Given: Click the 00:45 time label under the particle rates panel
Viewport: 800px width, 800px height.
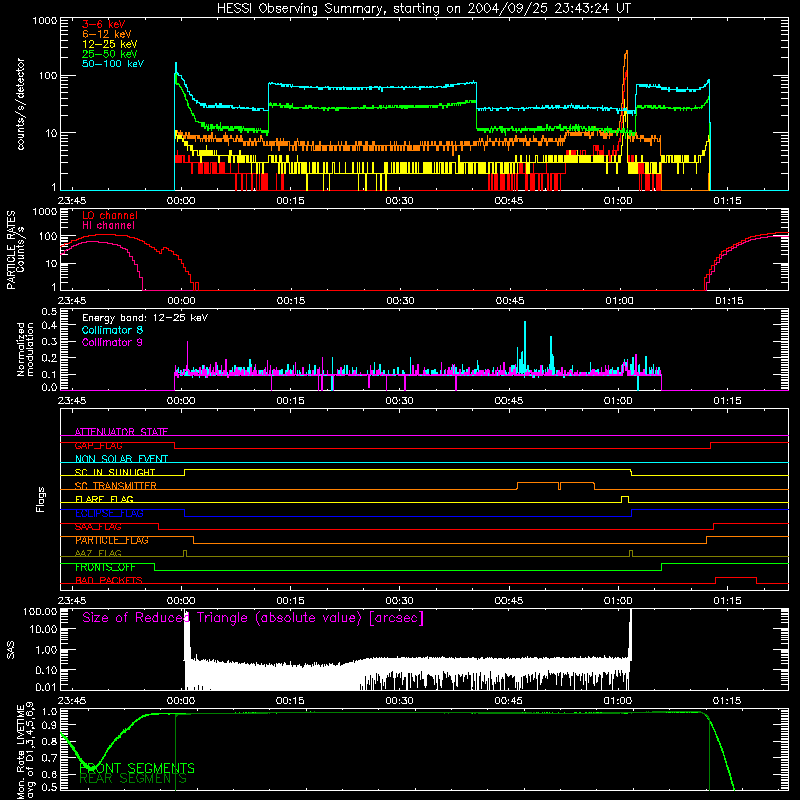Looking at the screenshot, I should (510, 301).
